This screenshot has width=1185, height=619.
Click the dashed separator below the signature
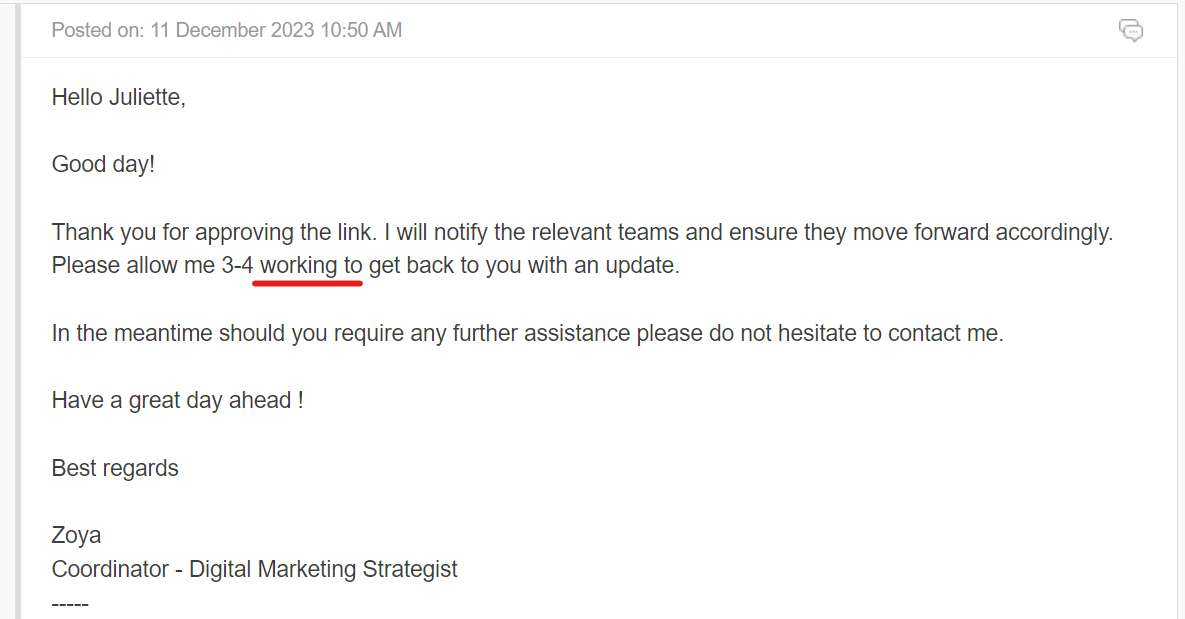coord(70,604)
